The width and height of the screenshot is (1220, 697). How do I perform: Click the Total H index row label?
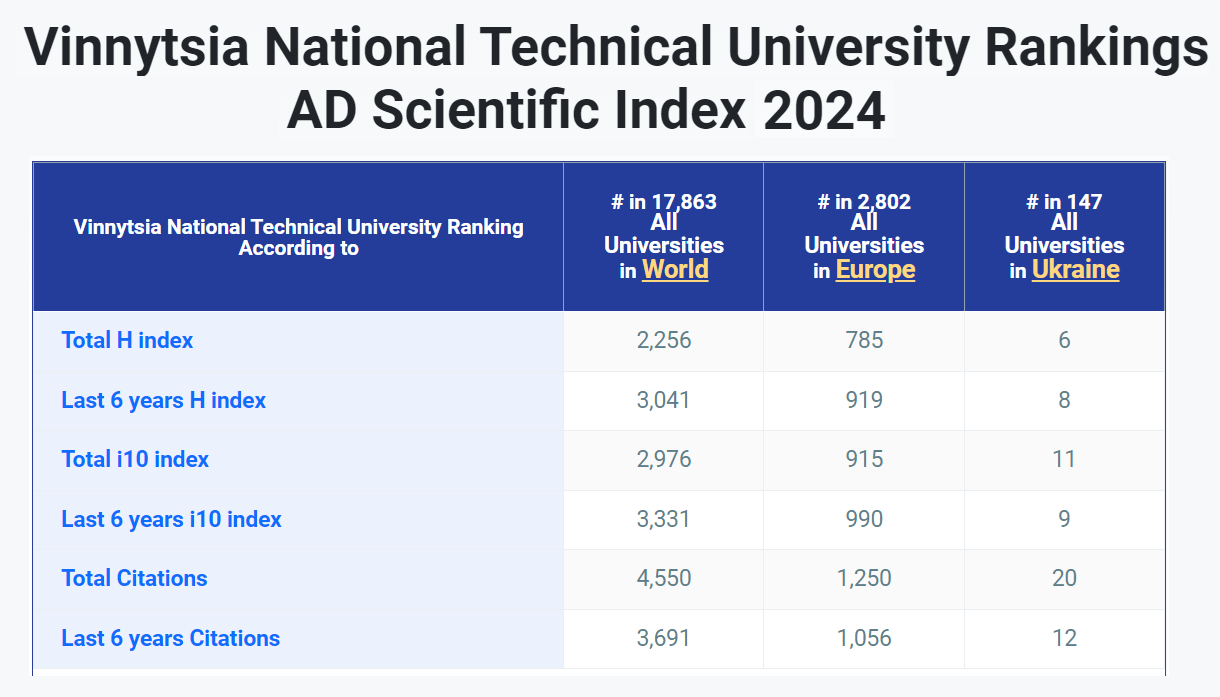(x=127, y=340)
